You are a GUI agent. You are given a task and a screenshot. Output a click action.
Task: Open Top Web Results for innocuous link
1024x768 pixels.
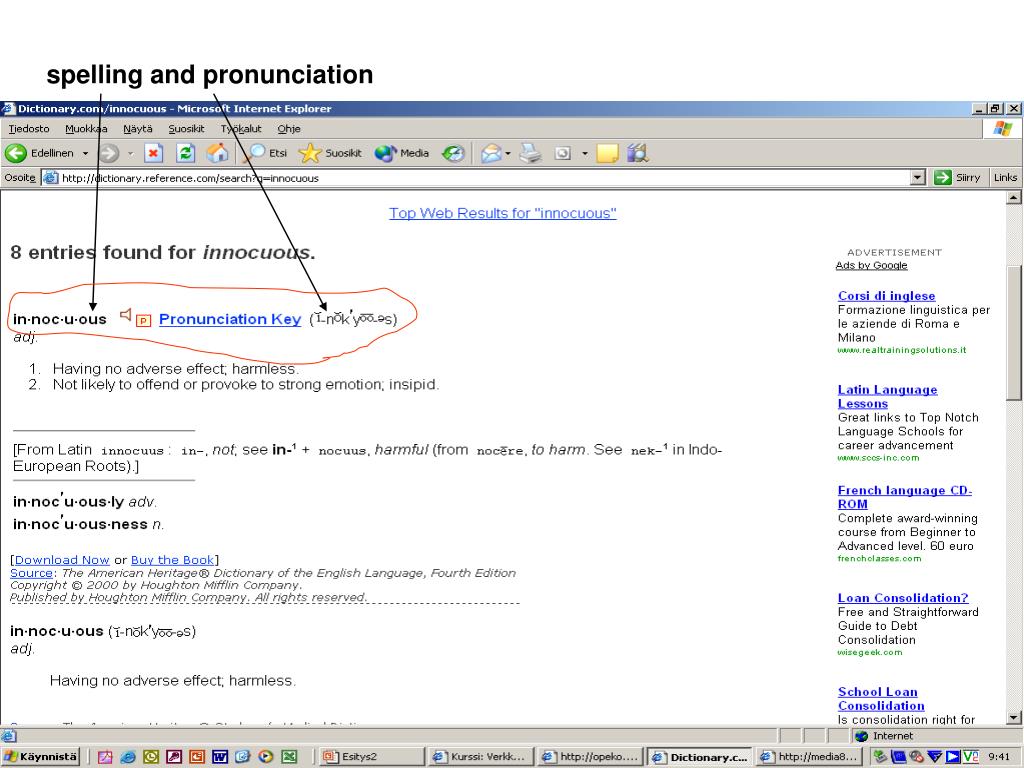(x=503, y=213)
